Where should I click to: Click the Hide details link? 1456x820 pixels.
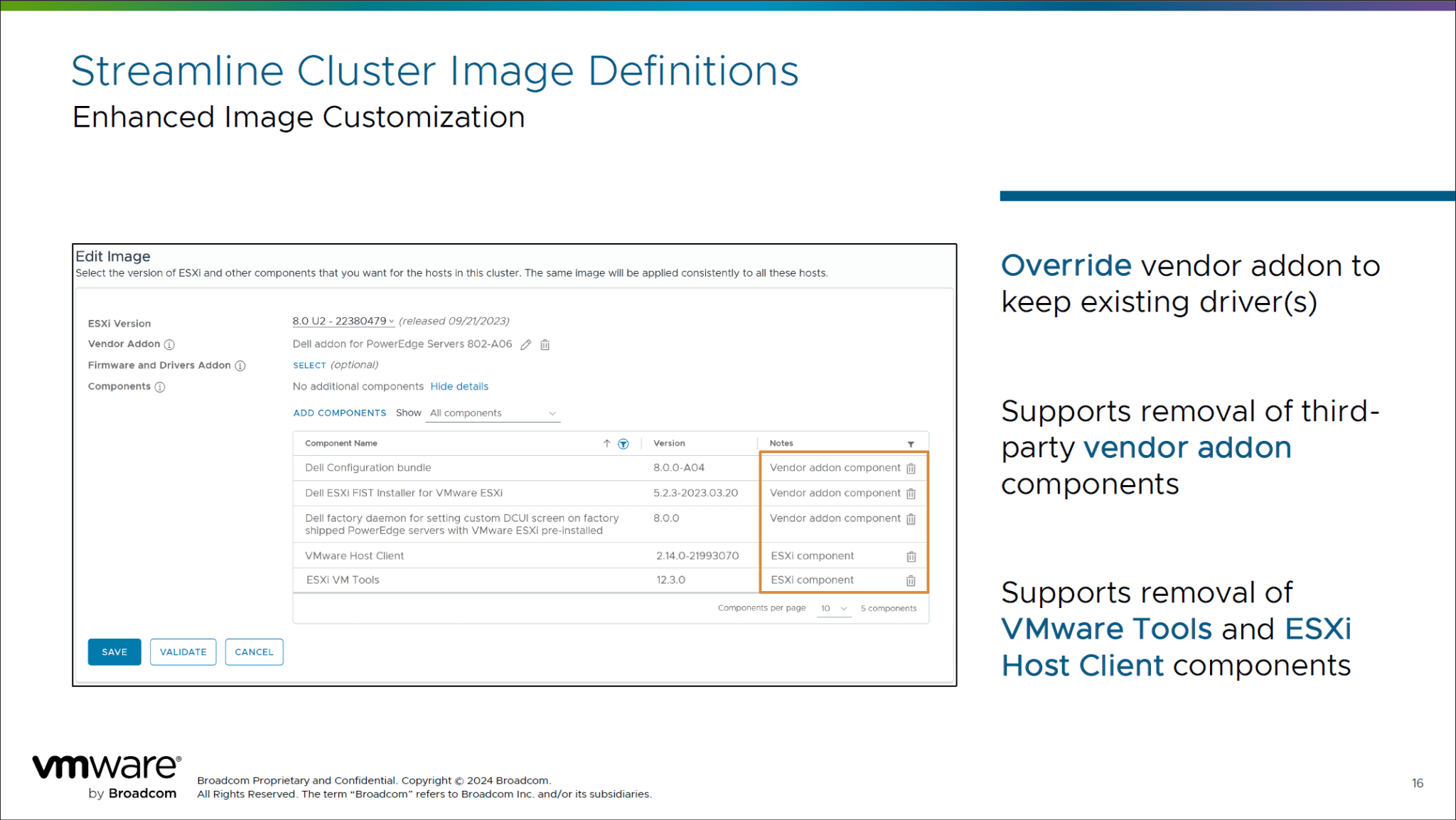[x=459, y=386]
